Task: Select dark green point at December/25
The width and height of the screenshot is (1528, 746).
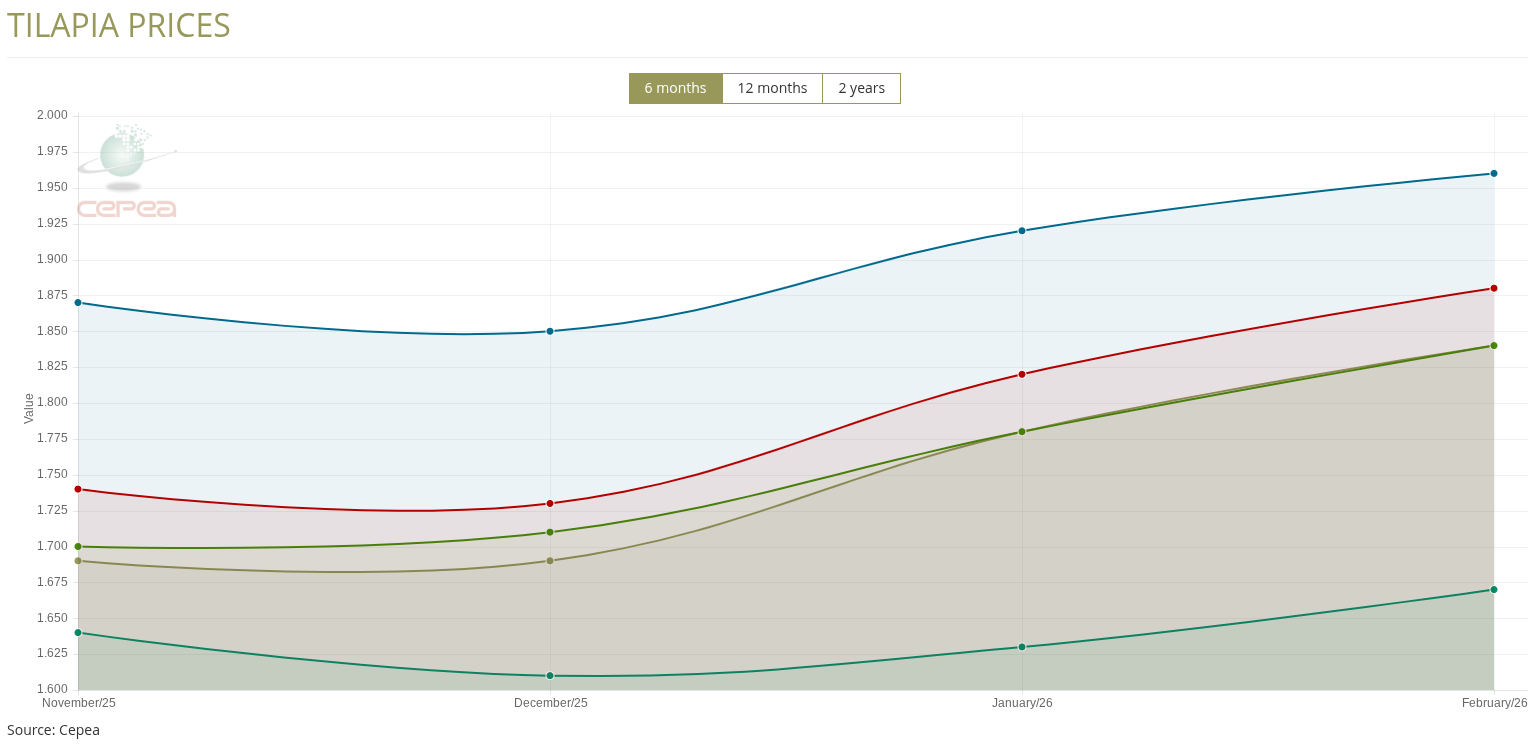Action: [x=550, y=532]
